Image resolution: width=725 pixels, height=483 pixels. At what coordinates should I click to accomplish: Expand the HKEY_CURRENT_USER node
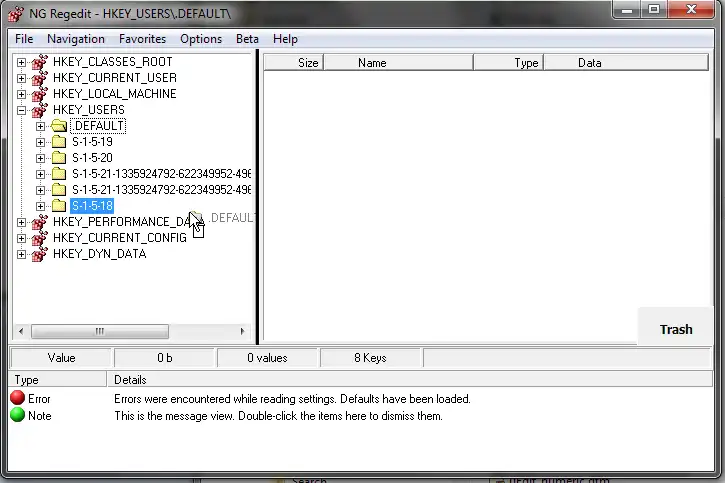pos(21,78)
